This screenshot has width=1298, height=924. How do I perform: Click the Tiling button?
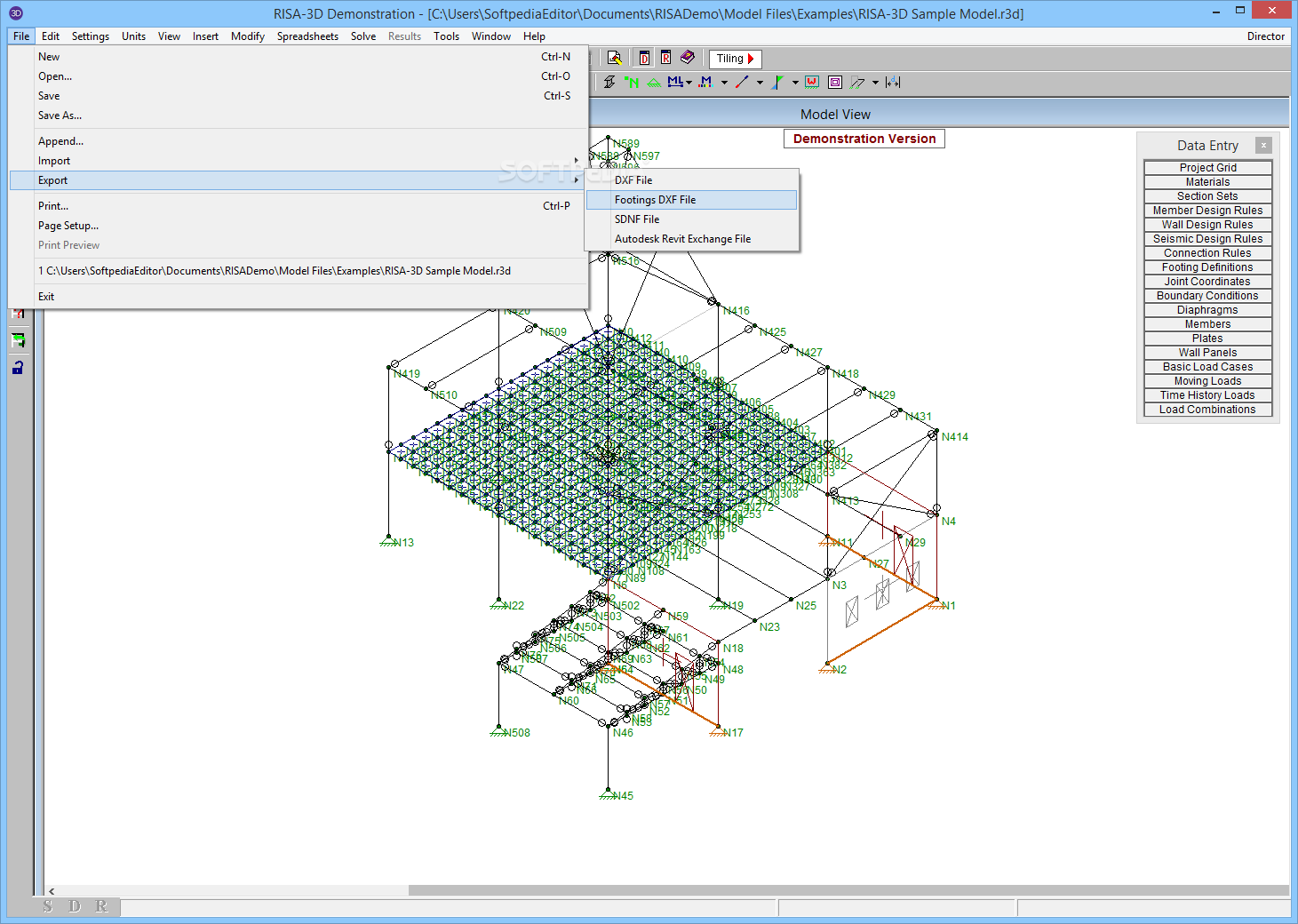click(x=736, y=59)
